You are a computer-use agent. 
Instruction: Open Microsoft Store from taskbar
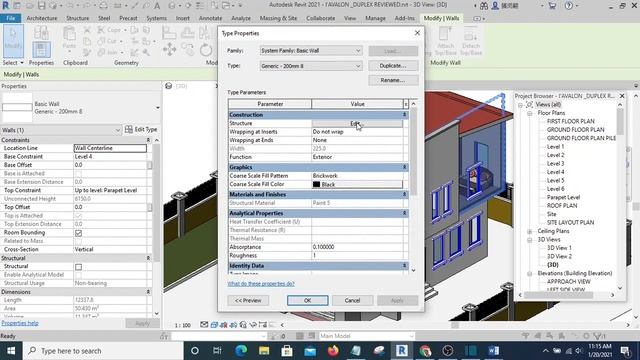point(287,351)
